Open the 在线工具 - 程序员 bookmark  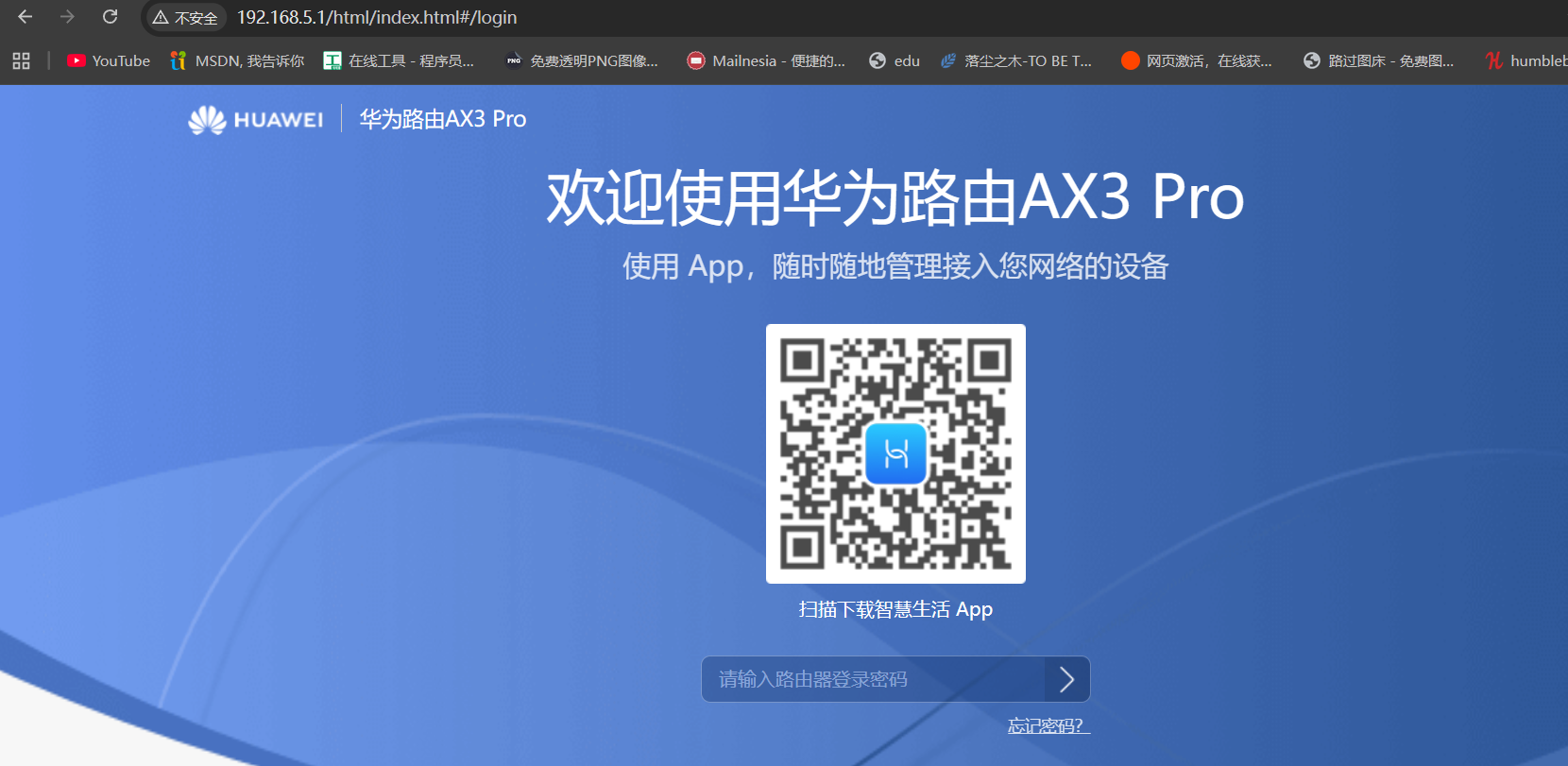coord(399,60)
